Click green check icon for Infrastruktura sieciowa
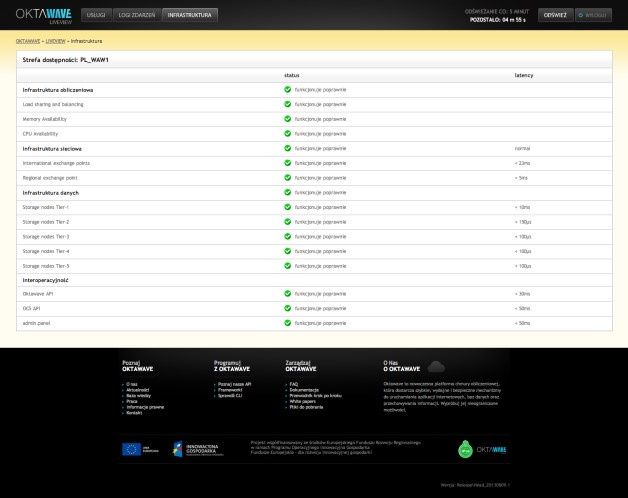 click(x=288, y=148)
